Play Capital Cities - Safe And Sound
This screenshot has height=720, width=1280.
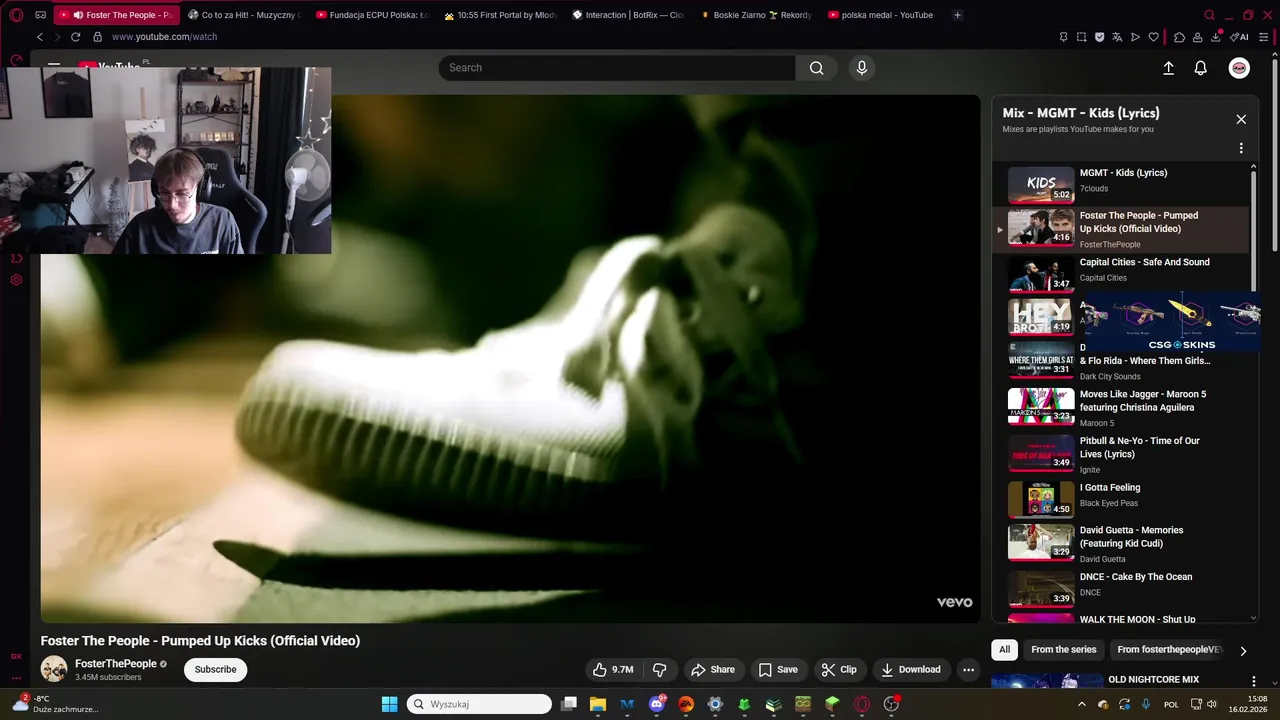[1120, 273]
